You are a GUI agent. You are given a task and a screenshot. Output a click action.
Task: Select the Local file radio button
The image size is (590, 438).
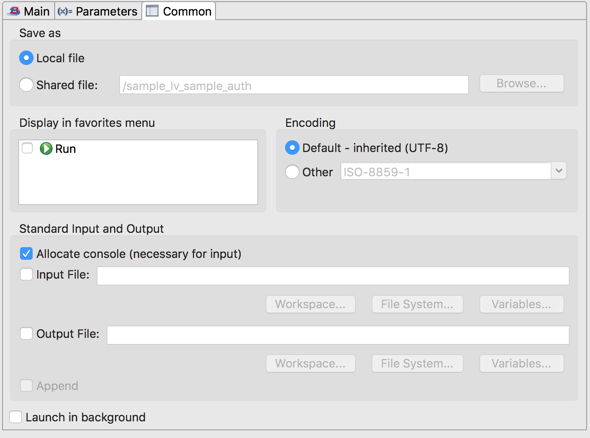click(26, 58)
